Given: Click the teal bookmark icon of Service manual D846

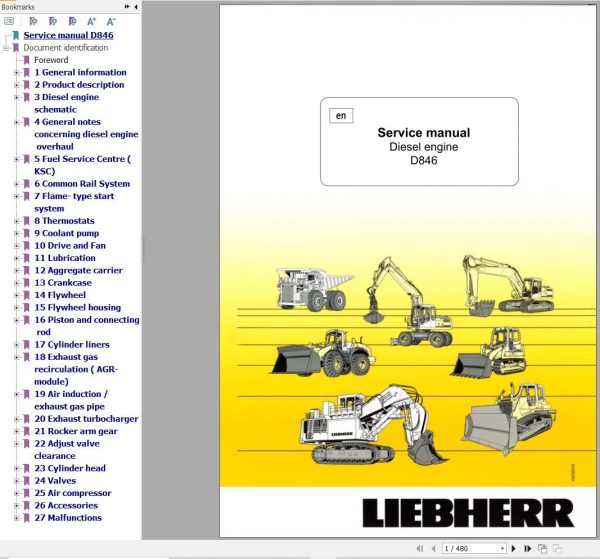Looking at the screenshot, I should 16,35.
